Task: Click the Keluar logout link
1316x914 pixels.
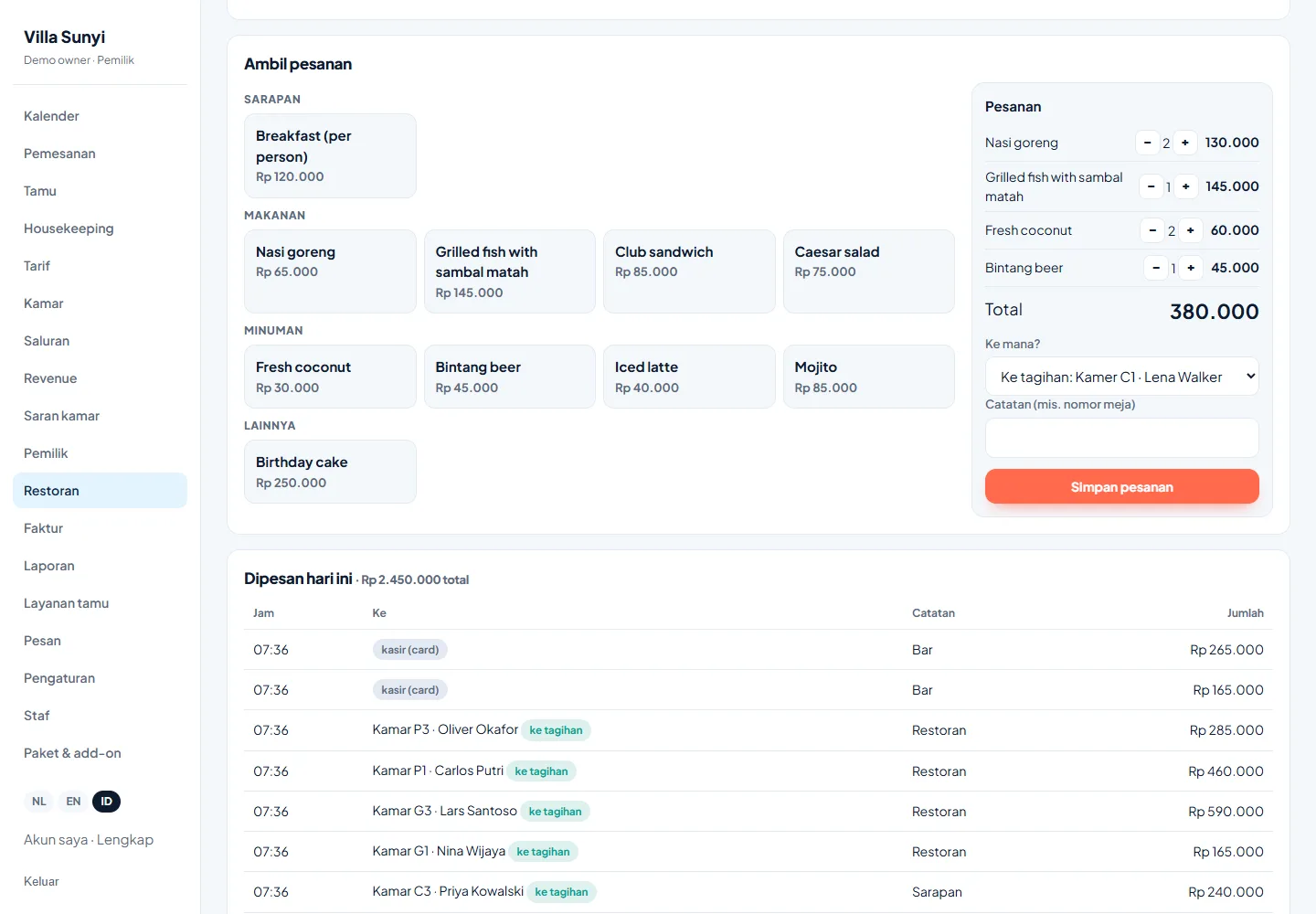Action: click(x=41, y=881)
